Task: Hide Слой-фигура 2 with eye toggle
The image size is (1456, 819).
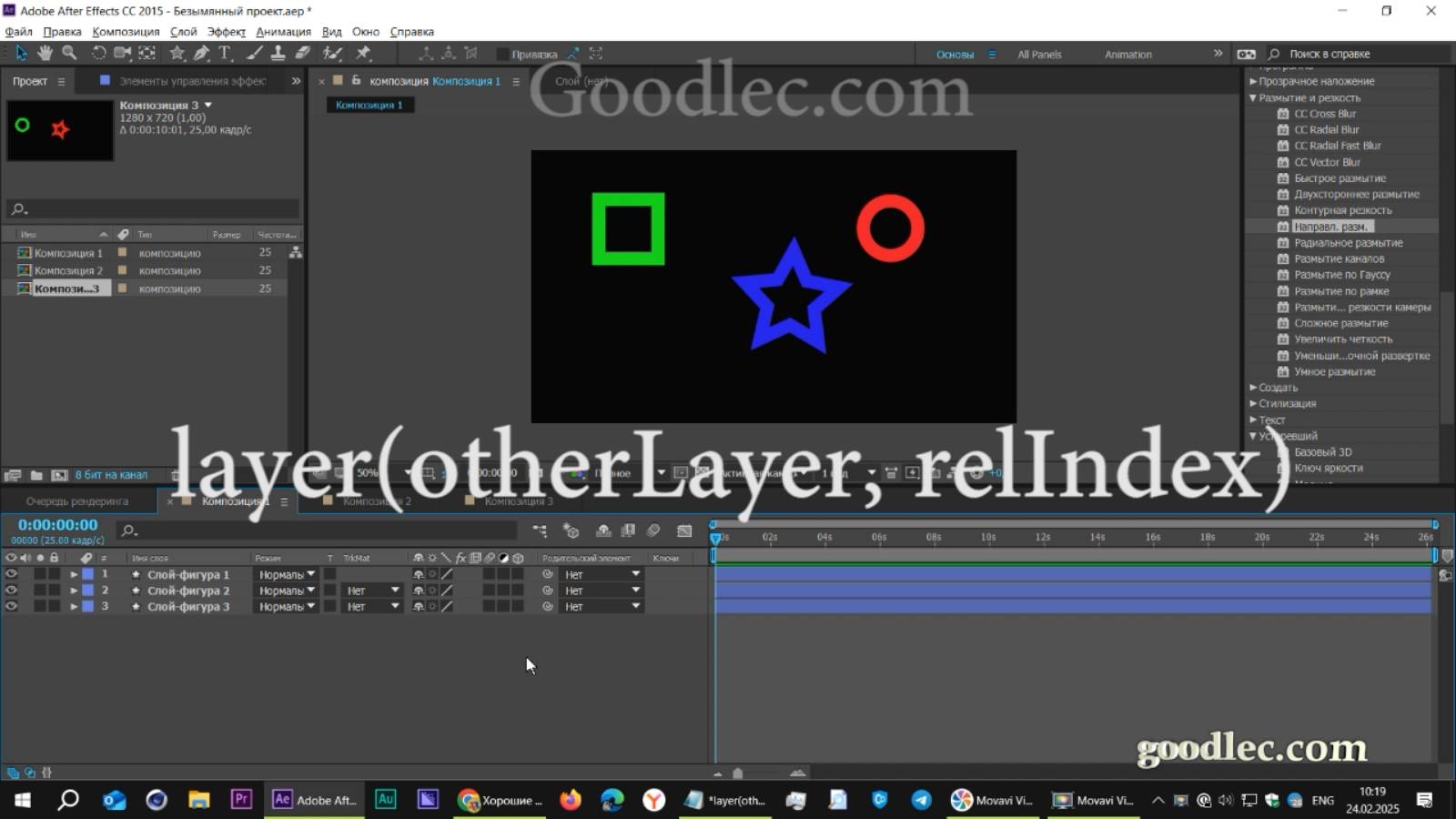Action: (11, 591)
